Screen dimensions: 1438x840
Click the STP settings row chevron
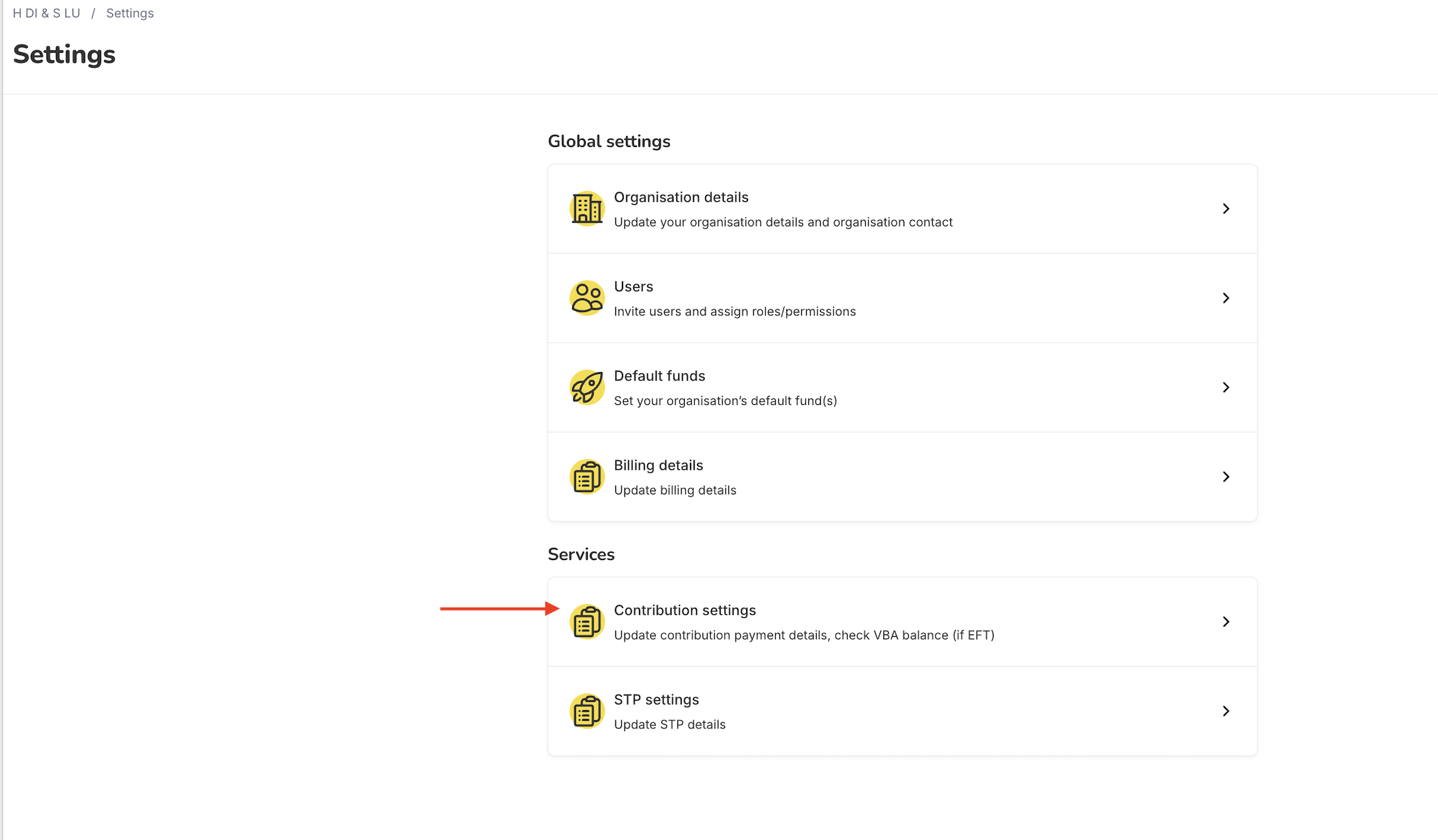tap(1225, 711)
